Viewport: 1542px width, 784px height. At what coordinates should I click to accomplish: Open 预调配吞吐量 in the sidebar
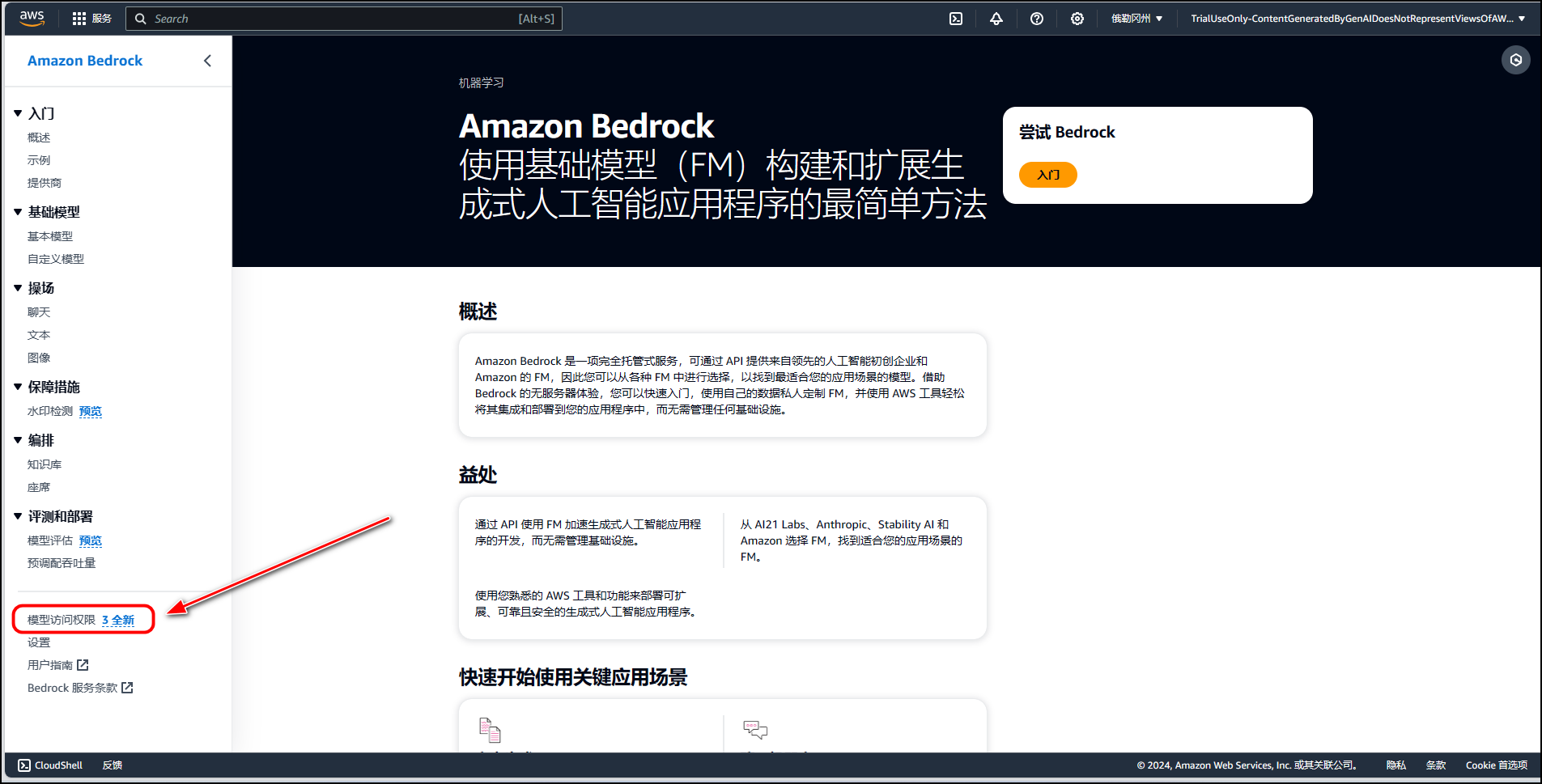(62, 563)
